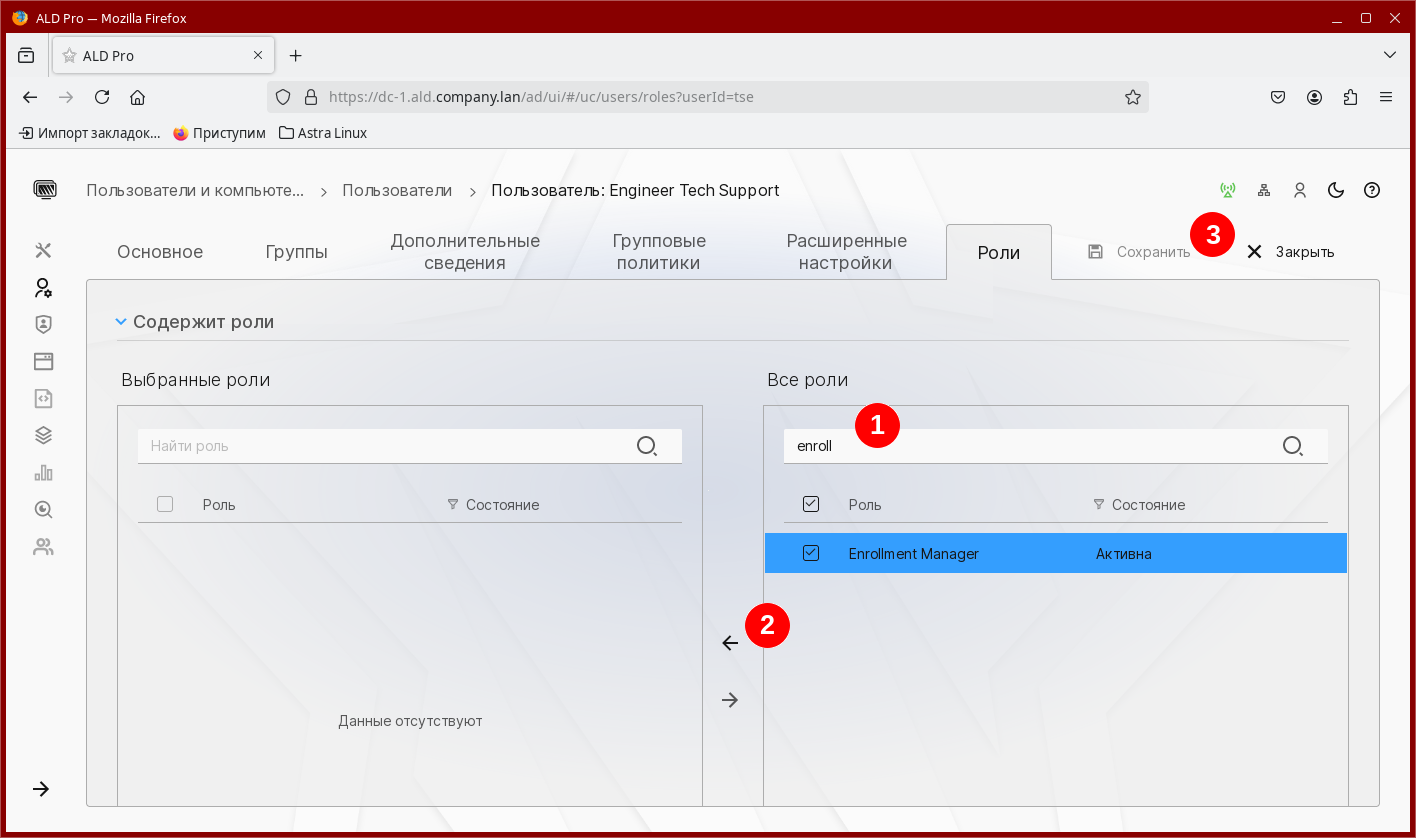The image size is (1416, 838).
Task: Open the Состояние filter in All roles
Action: click(1099, 504)
